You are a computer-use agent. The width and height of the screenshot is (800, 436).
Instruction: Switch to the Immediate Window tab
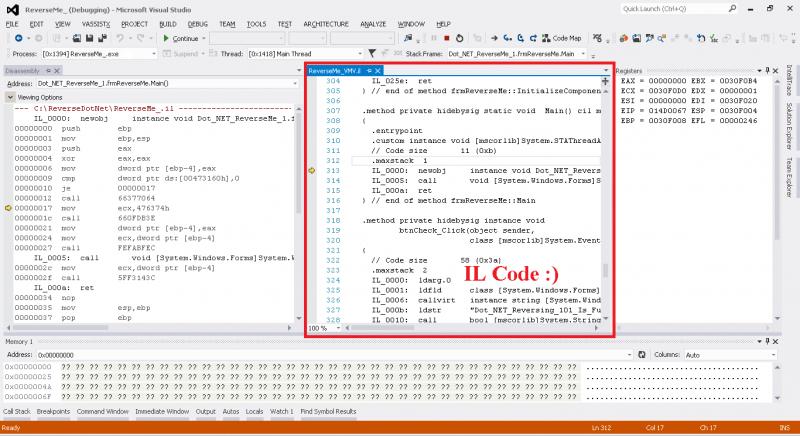click(162, 411)
